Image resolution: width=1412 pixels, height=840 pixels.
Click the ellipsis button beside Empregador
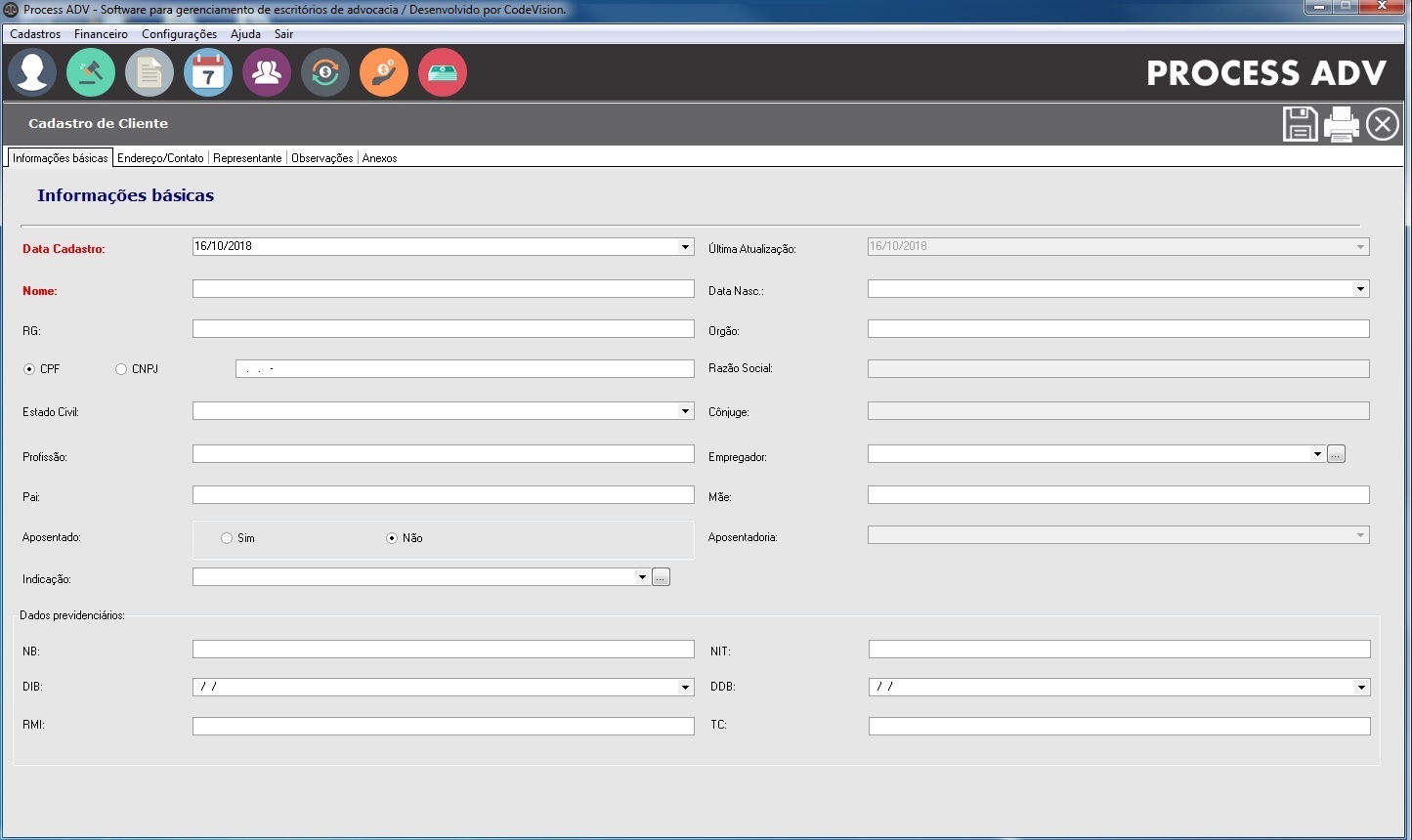[1336, 454]
